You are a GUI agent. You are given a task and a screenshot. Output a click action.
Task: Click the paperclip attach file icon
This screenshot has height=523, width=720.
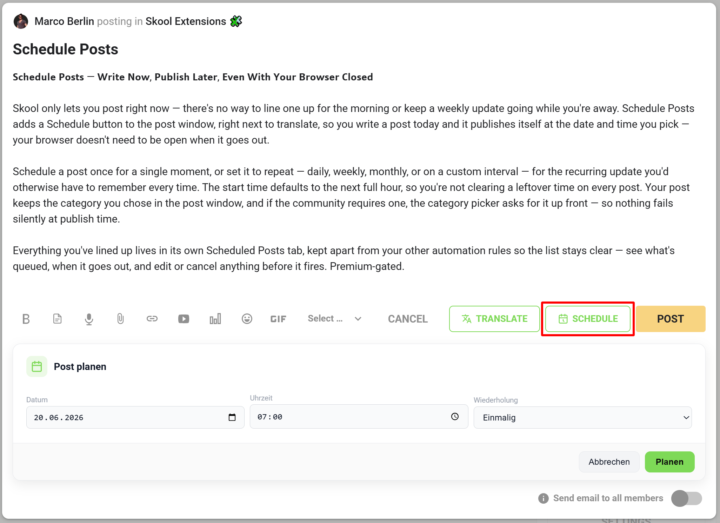pyautogui.click(x=120, y=319)
